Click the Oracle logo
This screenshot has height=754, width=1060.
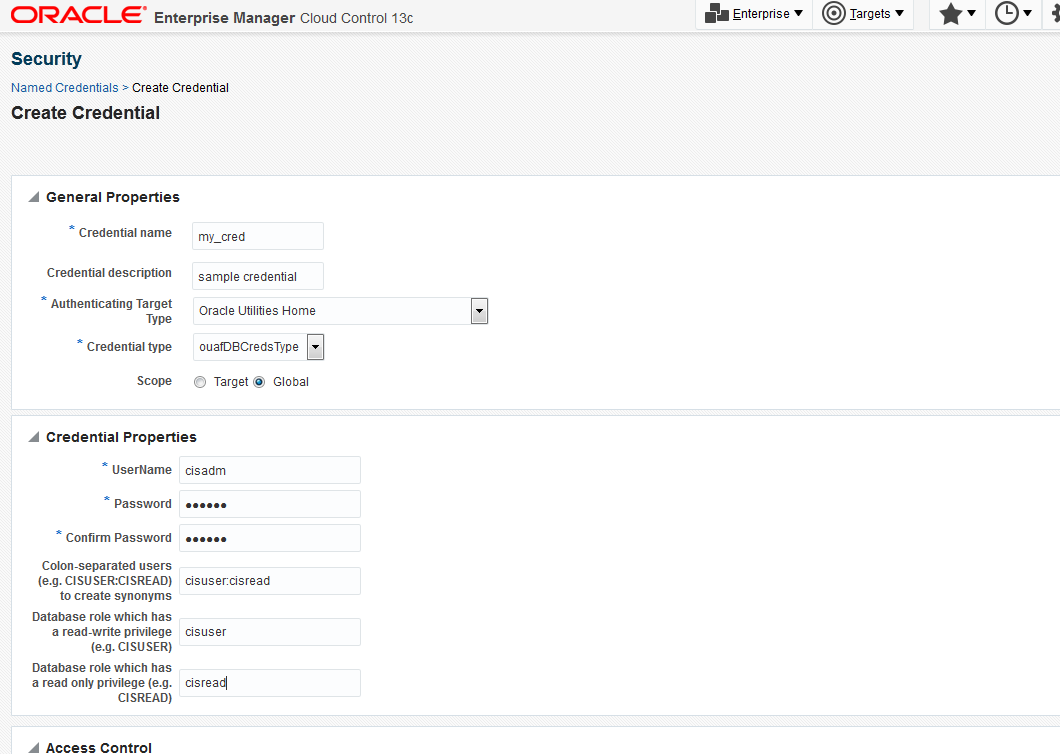point(79,15)
